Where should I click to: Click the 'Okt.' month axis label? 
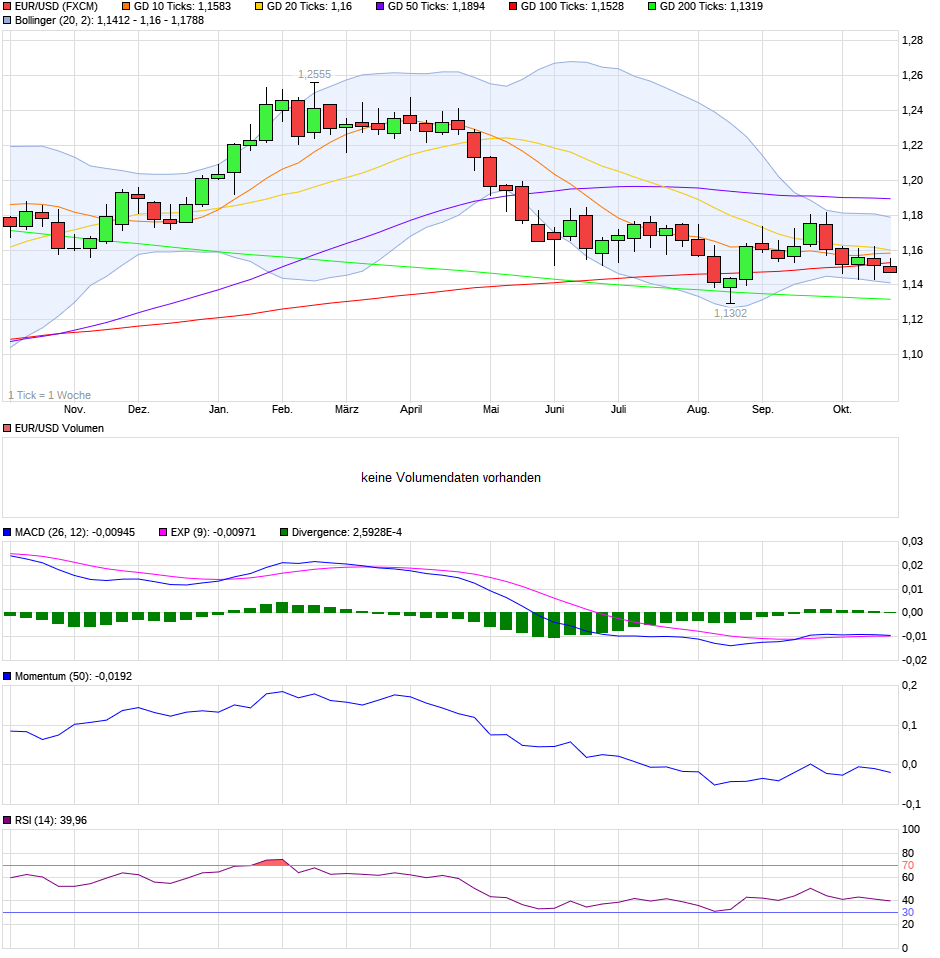click(842, 410)
